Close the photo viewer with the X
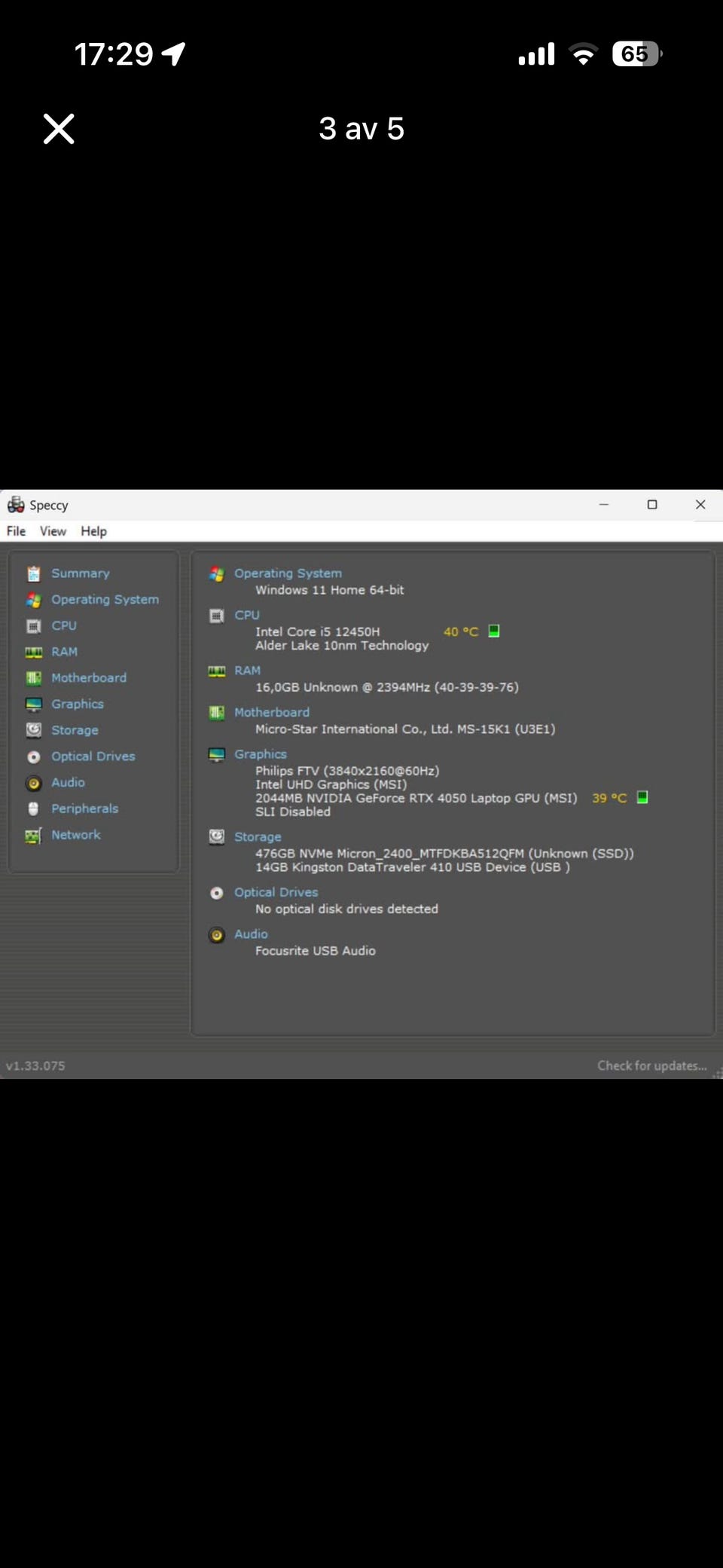 tap(59, 129)
